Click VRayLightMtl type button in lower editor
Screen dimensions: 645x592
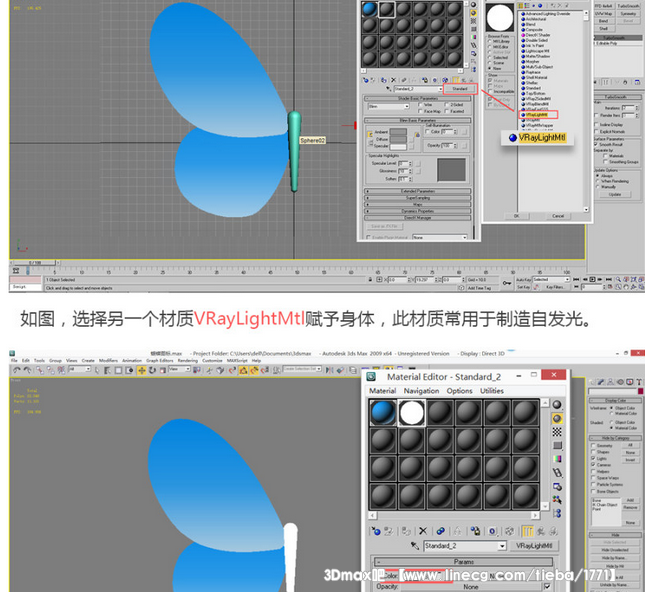coord(534,546)
